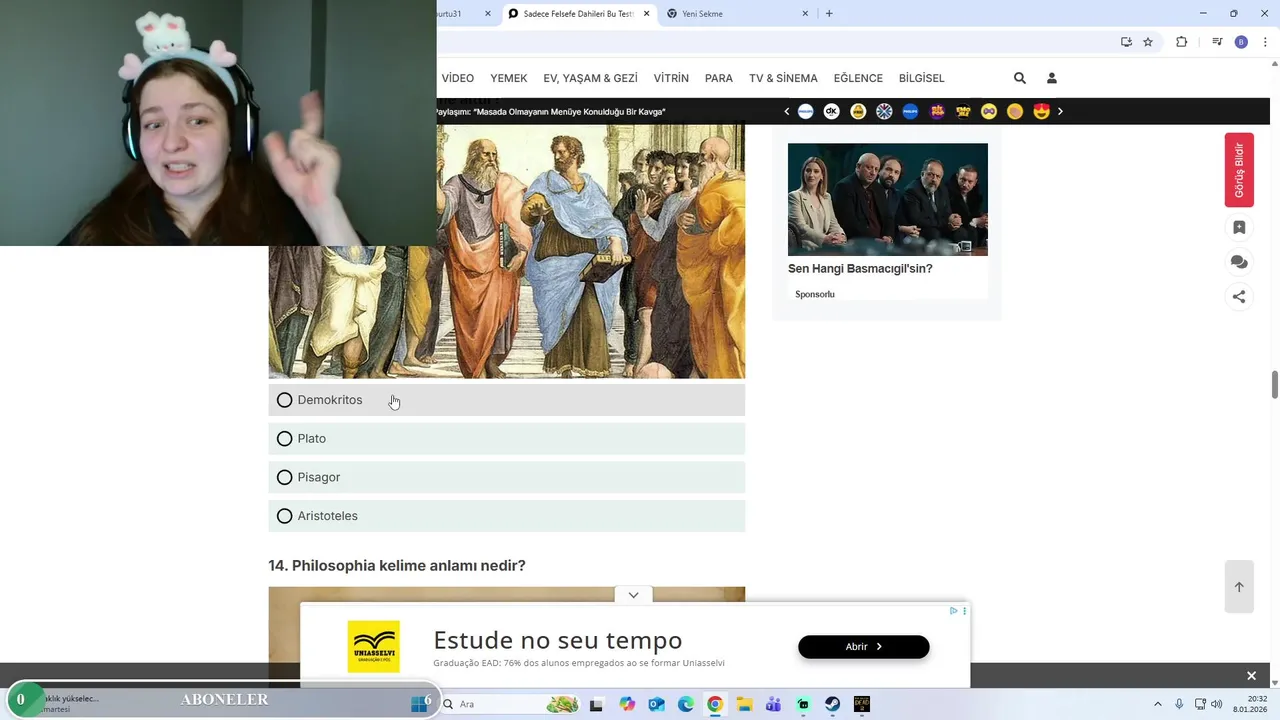Select the Aristoteles answer option

pos(506,516)
